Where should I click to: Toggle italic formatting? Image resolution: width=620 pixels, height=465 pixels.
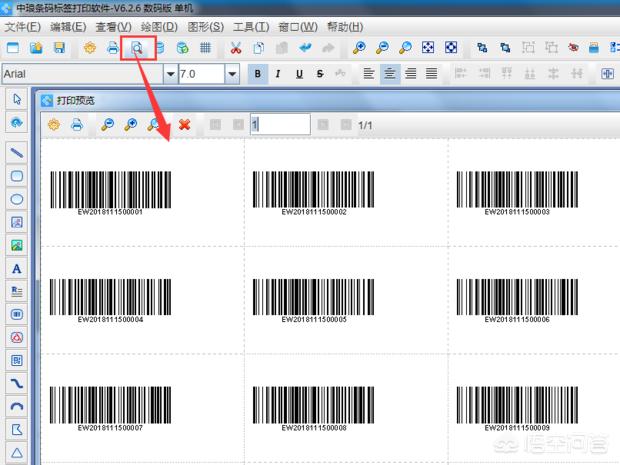click(x=278, y=74)
